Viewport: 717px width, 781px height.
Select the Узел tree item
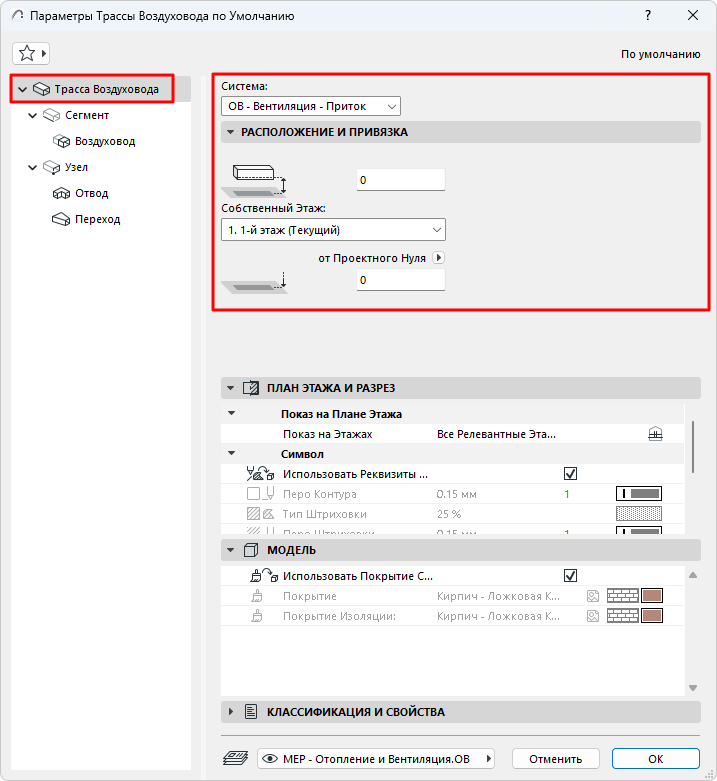(76, 167)
